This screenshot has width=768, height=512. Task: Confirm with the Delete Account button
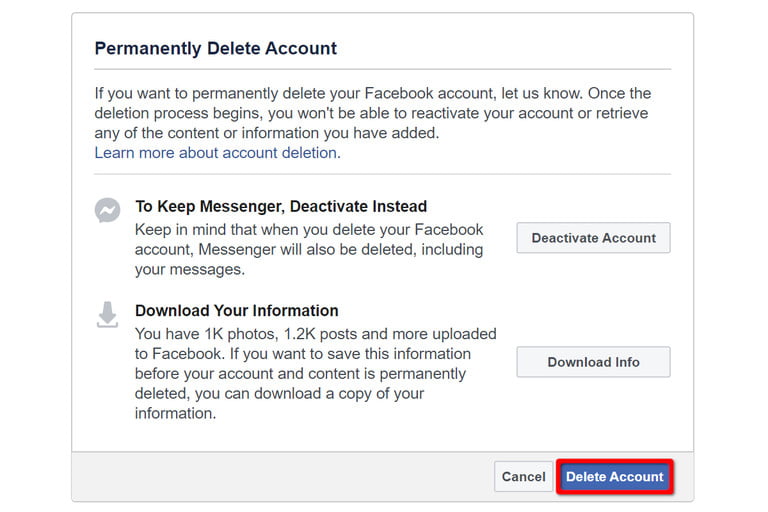[614, 477]
